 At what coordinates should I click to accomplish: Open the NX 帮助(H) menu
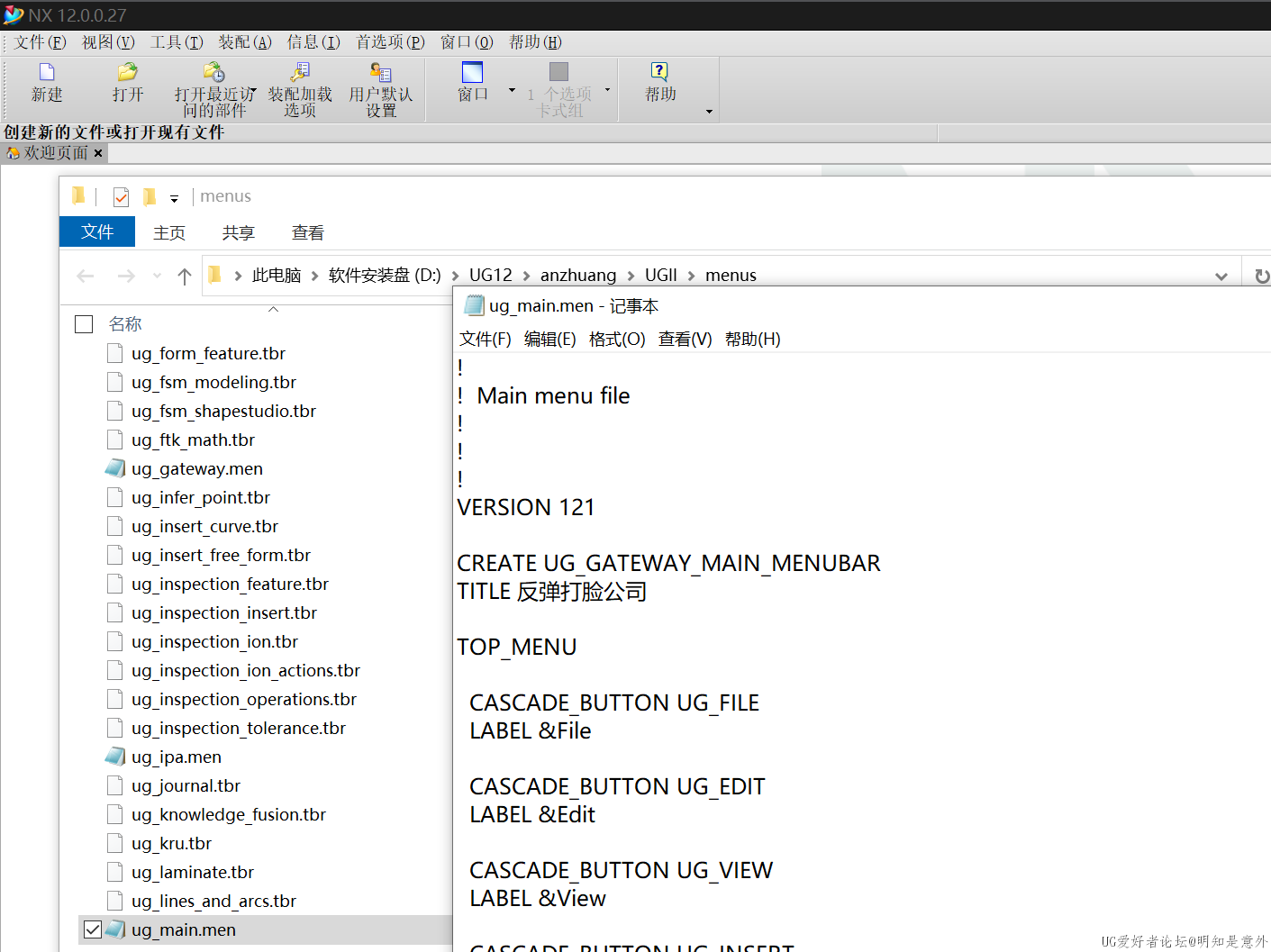point(535,42)
